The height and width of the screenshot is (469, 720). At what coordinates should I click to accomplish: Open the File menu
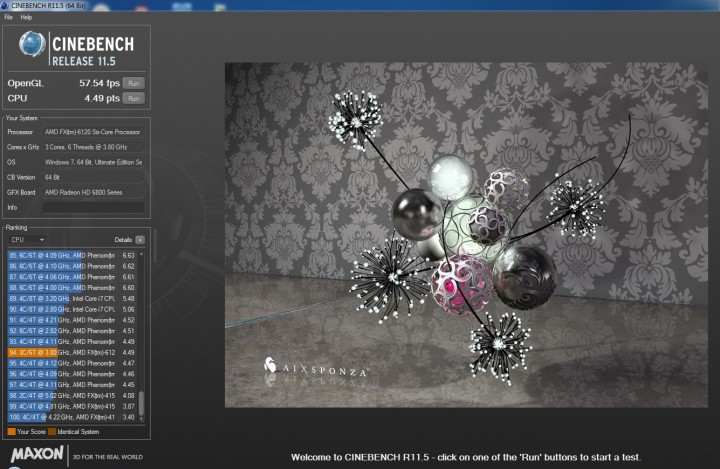(x=8, y=17)
